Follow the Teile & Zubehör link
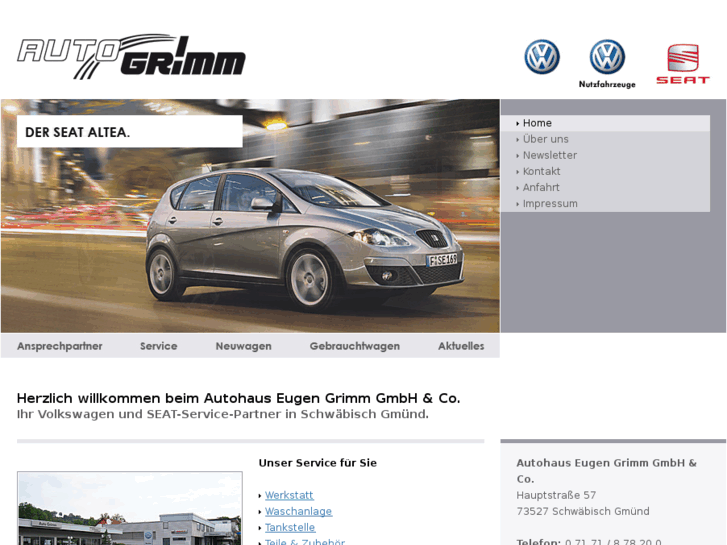The image size is (727, 545). (x=305, y=541)
